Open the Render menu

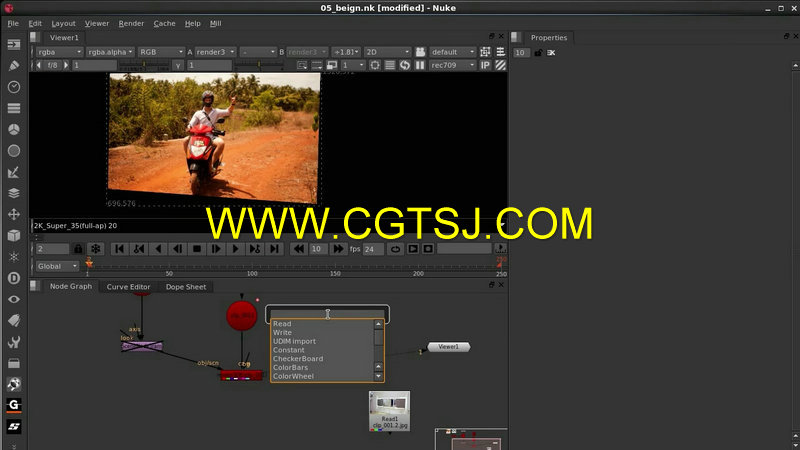coord(131,23)
